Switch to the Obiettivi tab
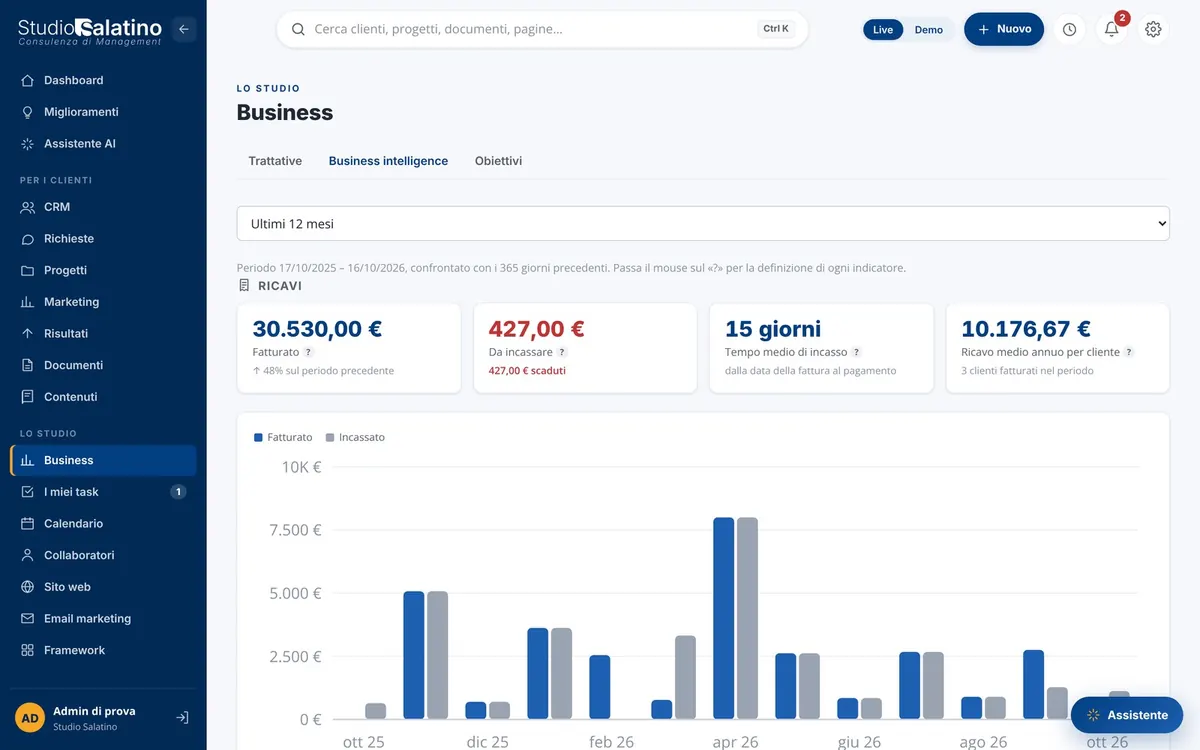This screenshot has width=1200, height=750. (498, 161)
